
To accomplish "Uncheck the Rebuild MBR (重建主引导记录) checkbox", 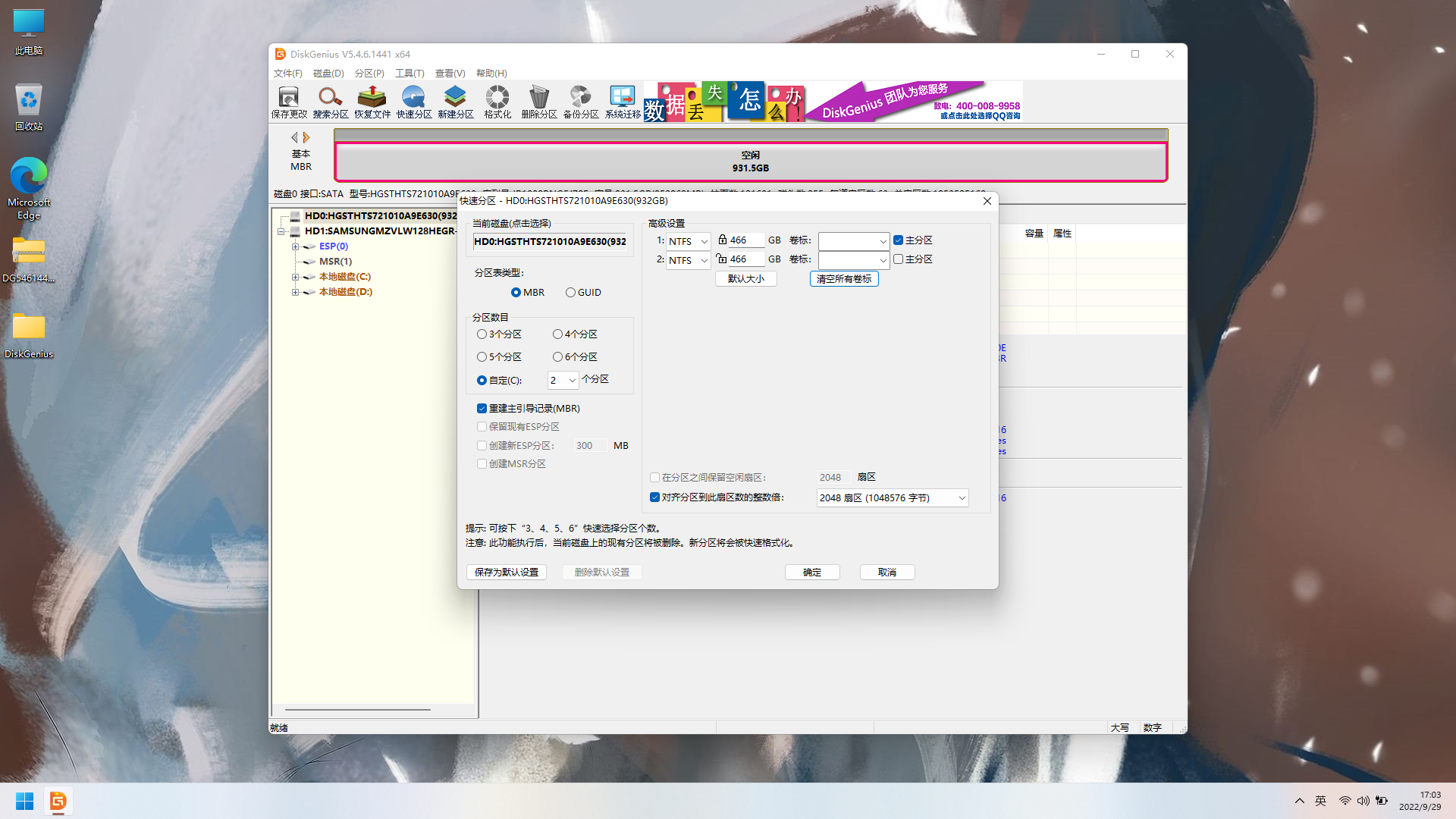I will click(482, 409).
